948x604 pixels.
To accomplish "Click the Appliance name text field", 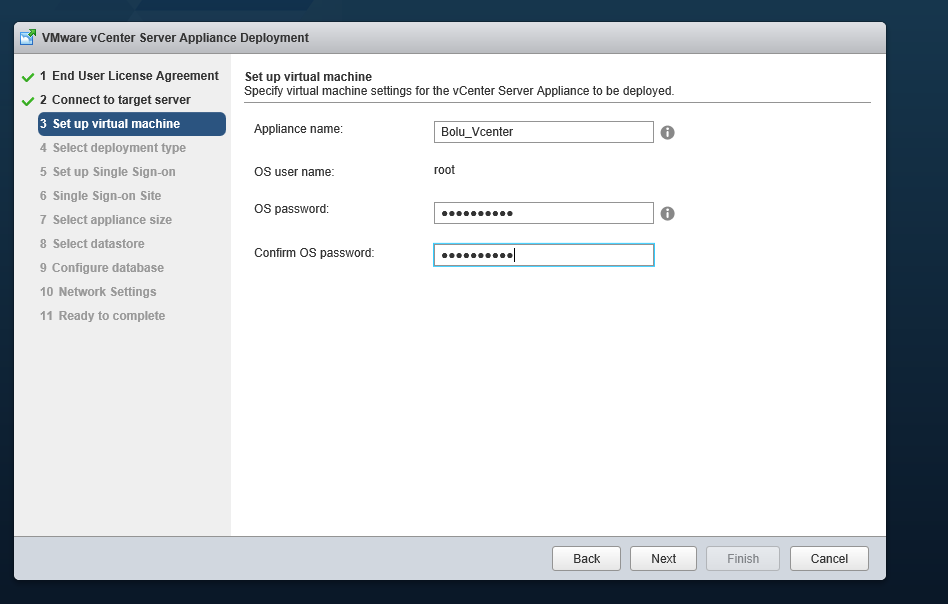I will pos(544,132).
